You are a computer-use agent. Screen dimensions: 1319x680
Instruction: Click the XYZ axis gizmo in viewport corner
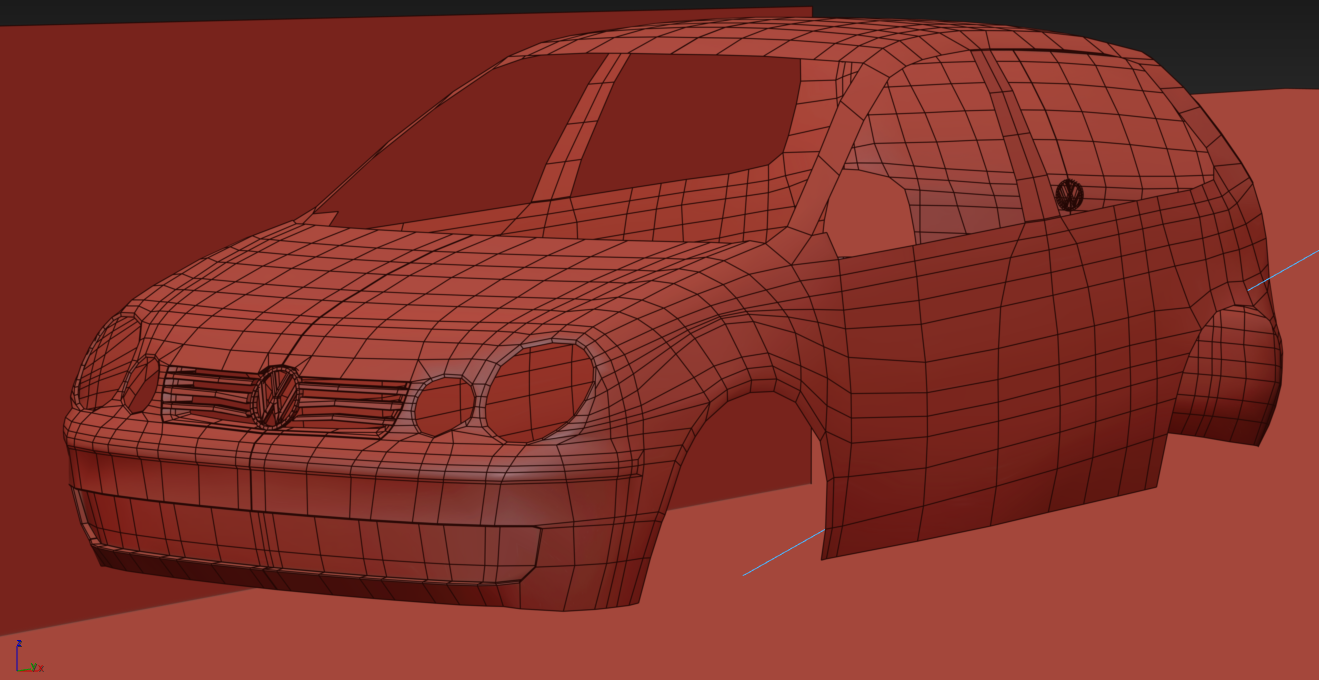(28, 657)
